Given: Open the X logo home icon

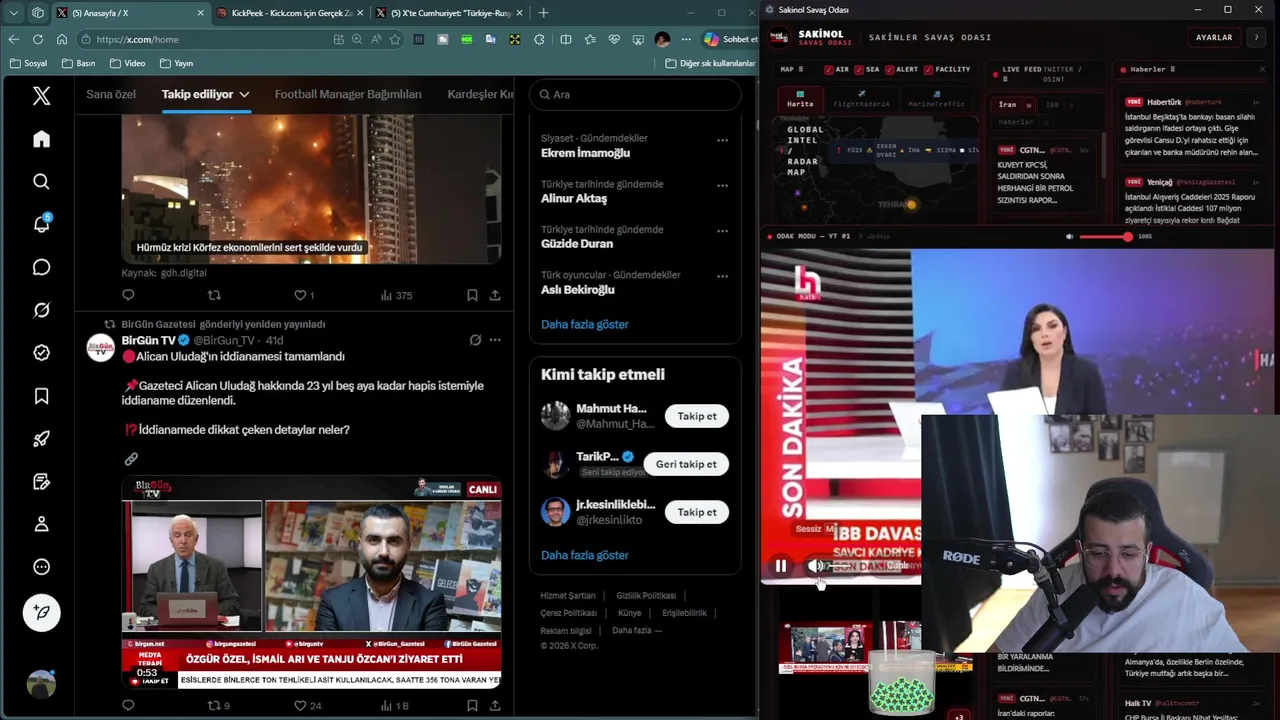Looking at the screenshot, I should (41, 96).
